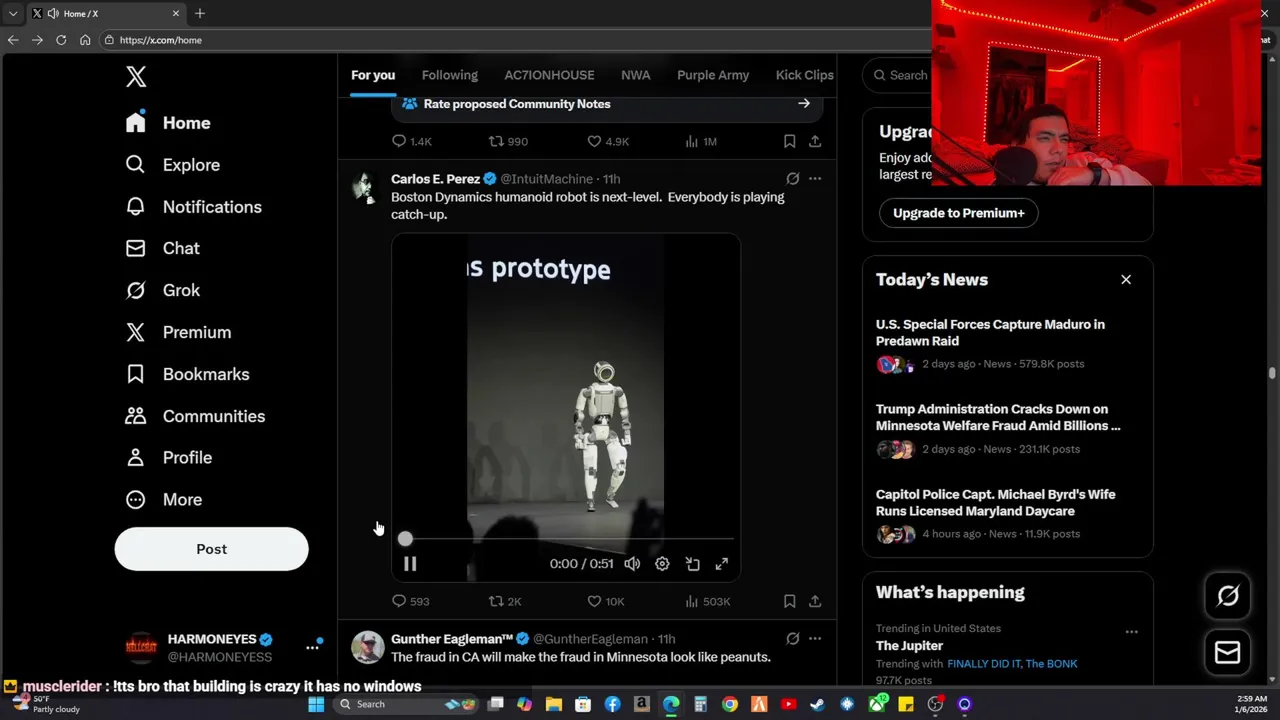Open Windows Start menu
1280x720 pixels.
316,705
